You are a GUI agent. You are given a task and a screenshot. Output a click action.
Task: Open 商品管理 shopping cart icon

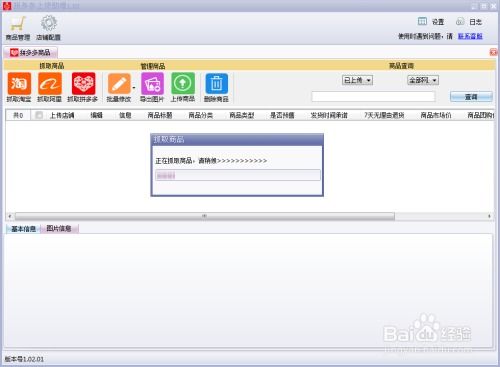tap(18, 24)
